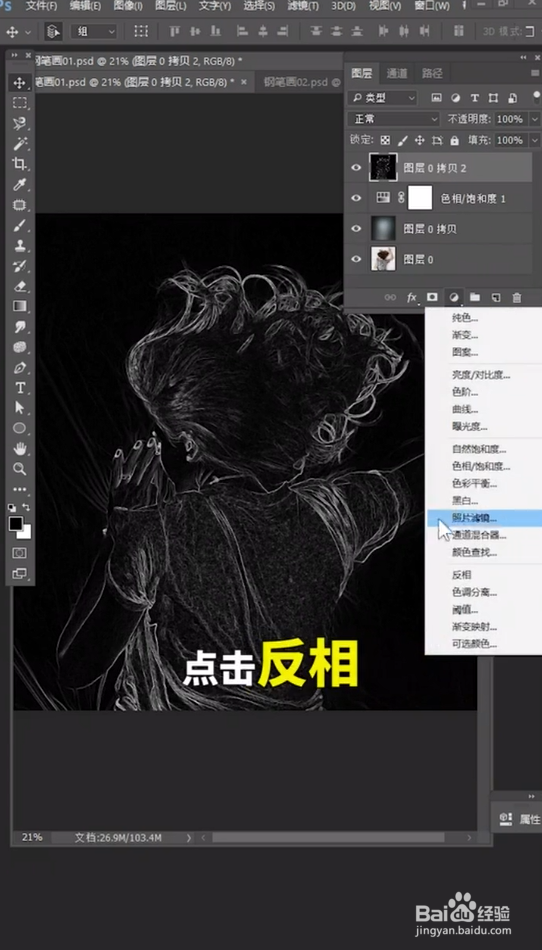This screenshot has height=950, width=542.
Task: Select the Brush tool
Action: pyautogui.click(x=20, y=225)
